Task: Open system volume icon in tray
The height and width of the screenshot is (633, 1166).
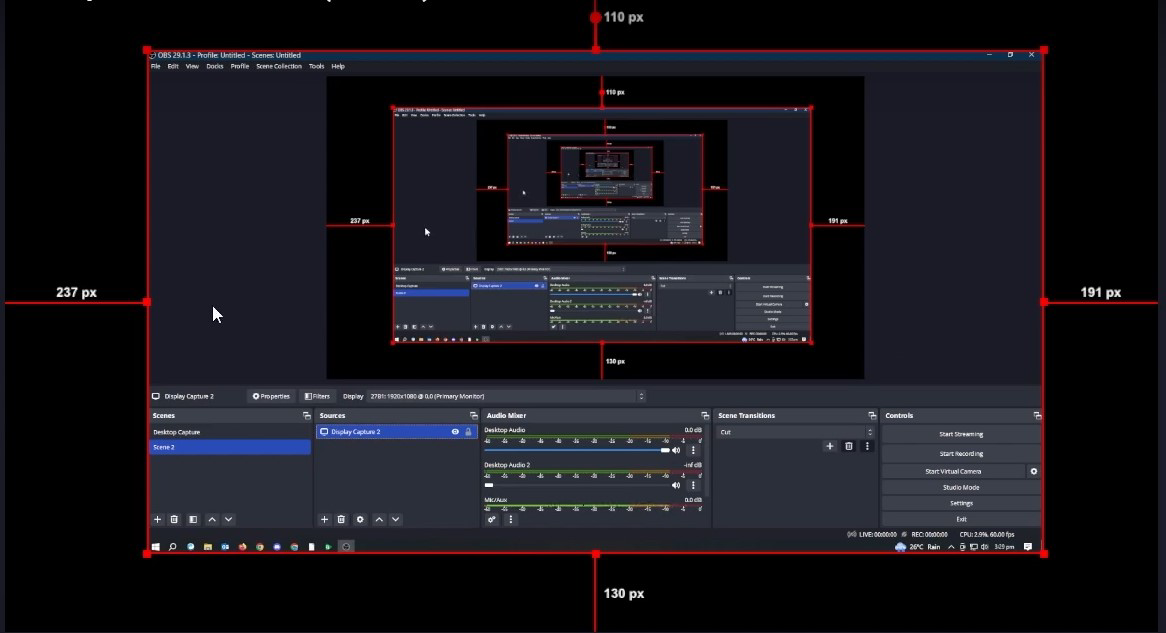Action: point(985,547)
